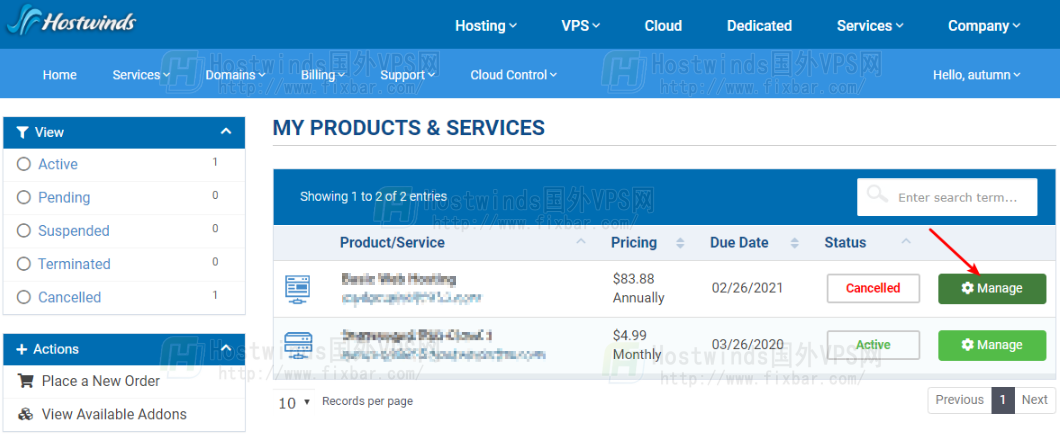Click the Active status badge

873,345
